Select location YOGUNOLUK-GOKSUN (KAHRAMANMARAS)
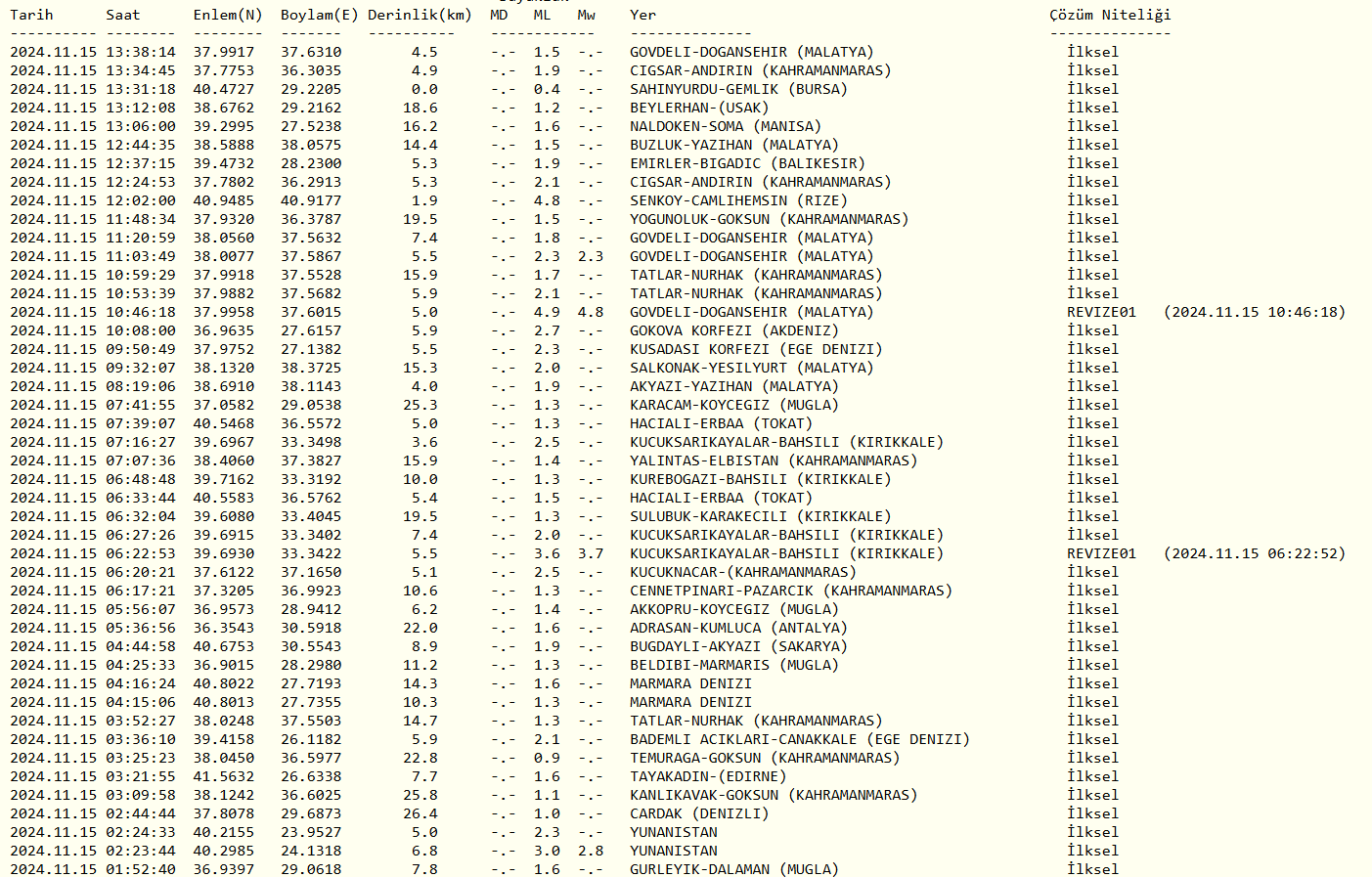1372x877 pixels. [769, 219]
